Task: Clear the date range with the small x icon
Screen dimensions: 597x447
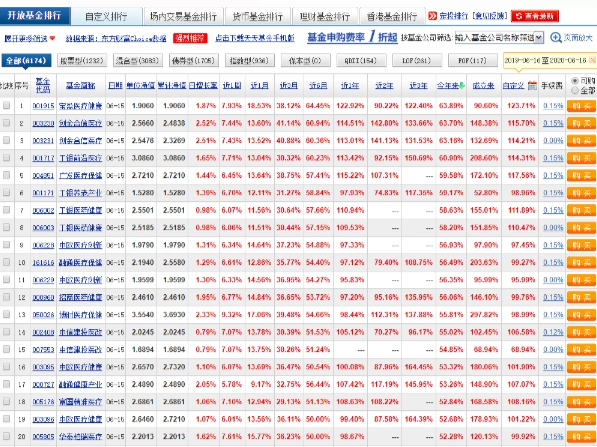Action: tap(592, 60)
